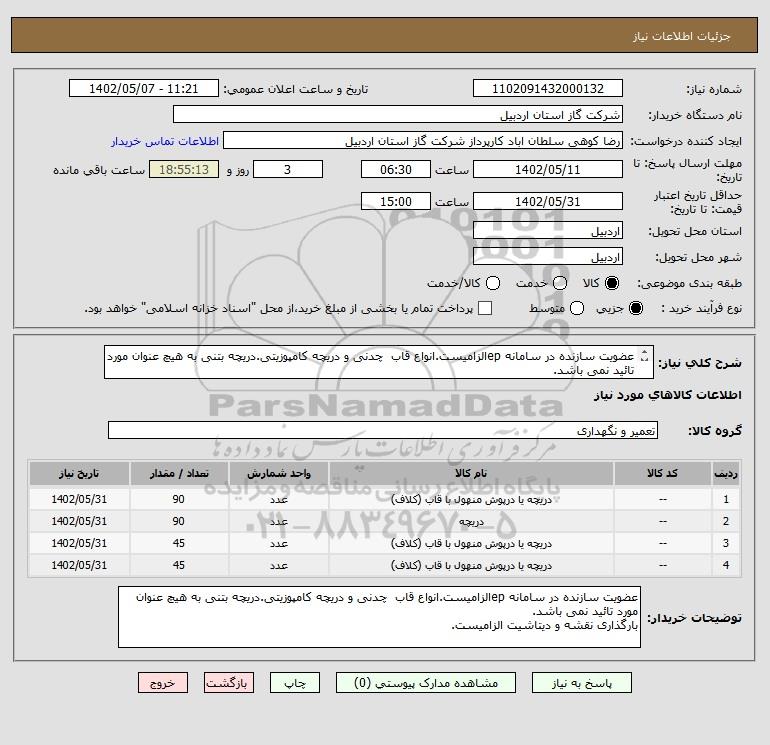Click quantity 45 in row 4
The image size is (770, 745).
click(x=179, y=565)
